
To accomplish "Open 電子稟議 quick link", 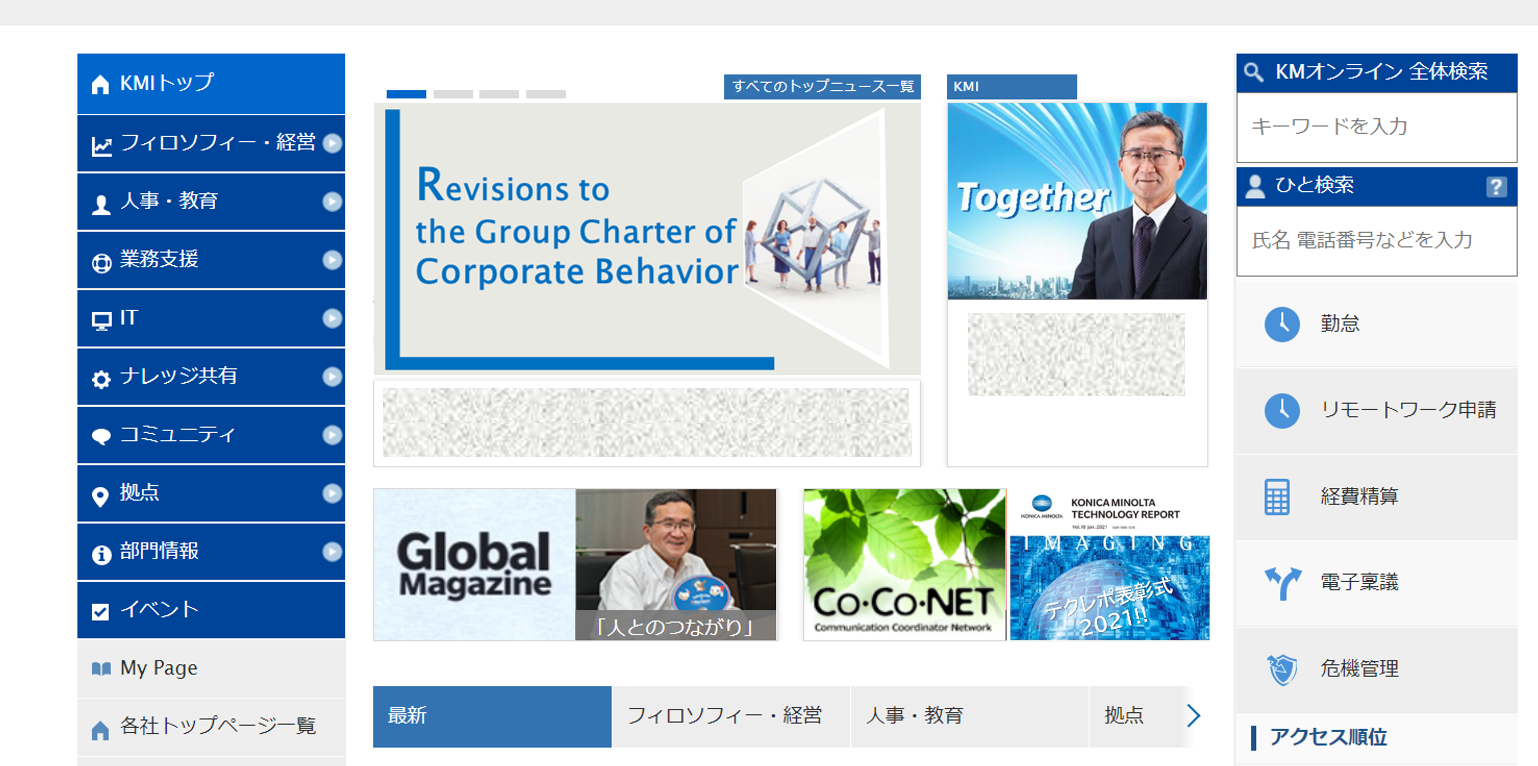I will pyautogui.click(x=1376, y=583).
